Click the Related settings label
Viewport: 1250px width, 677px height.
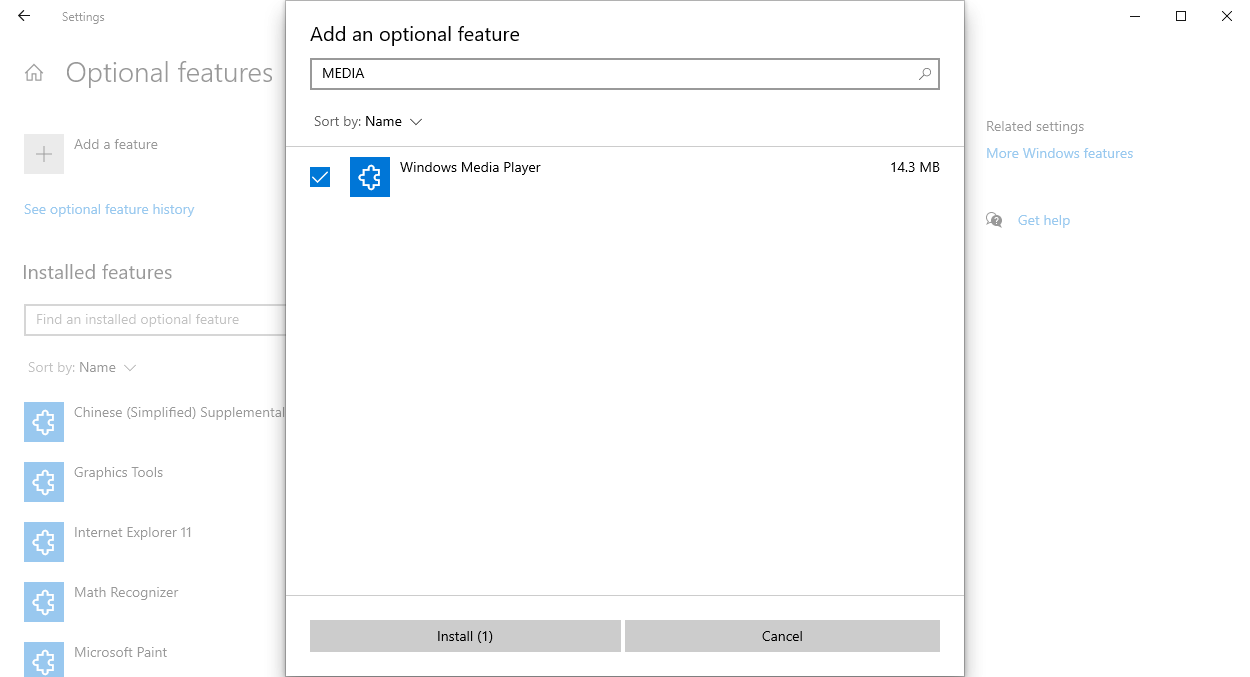click(x=1035, y=127)
